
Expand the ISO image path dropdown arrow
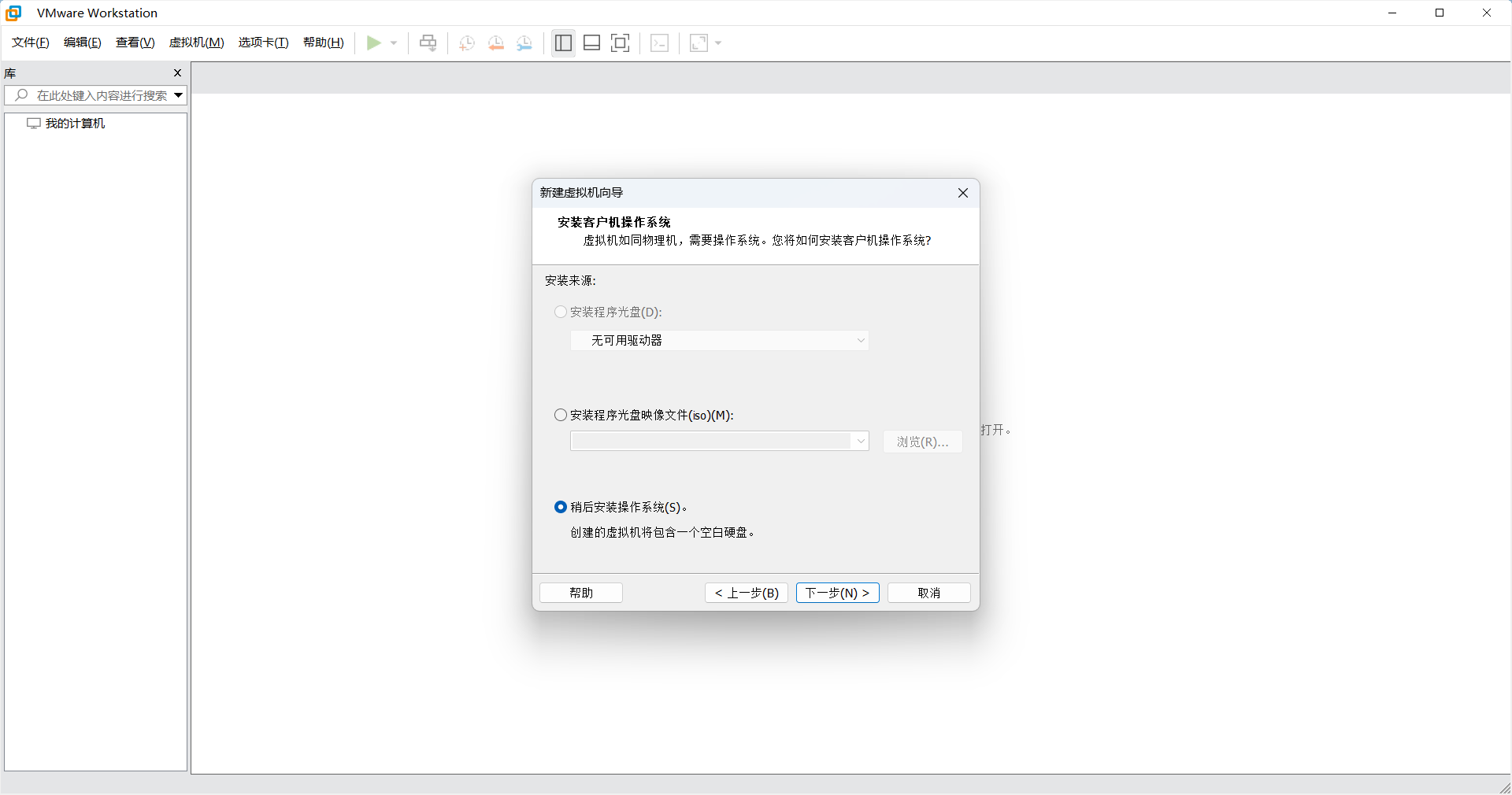point(861,441)
